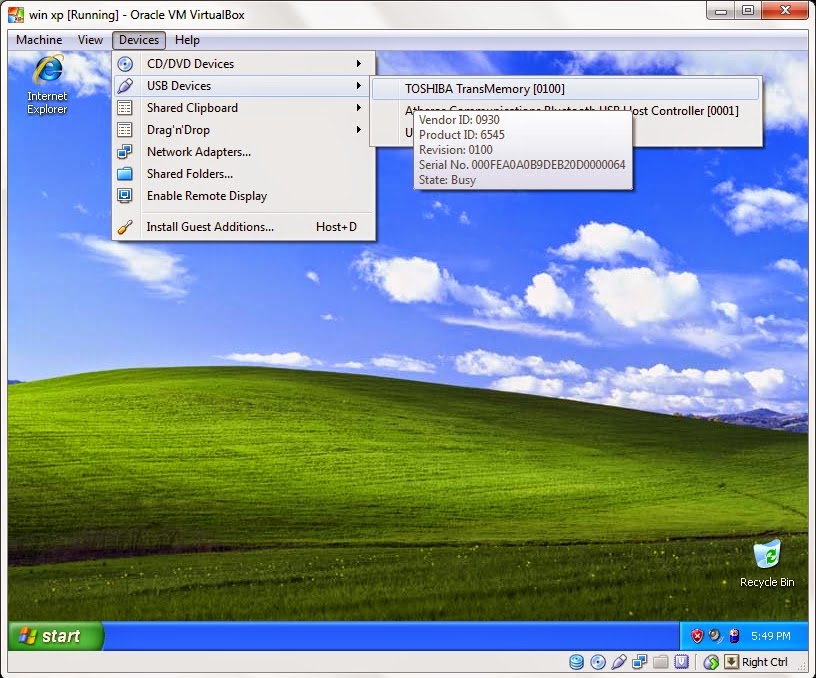Attach TOSHIBA TransMemory [0100] USB device

566,89
